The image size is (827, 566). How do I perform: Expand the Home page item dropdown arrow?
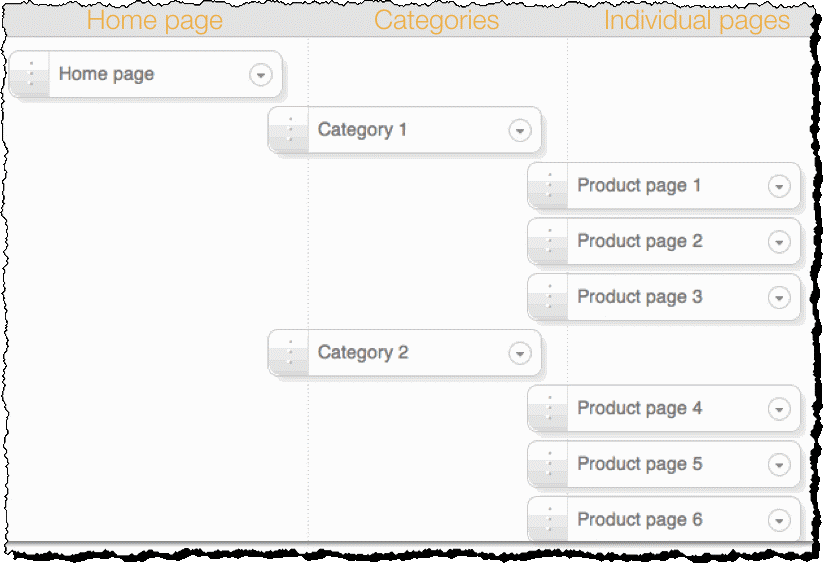click(x=261, y=75)
